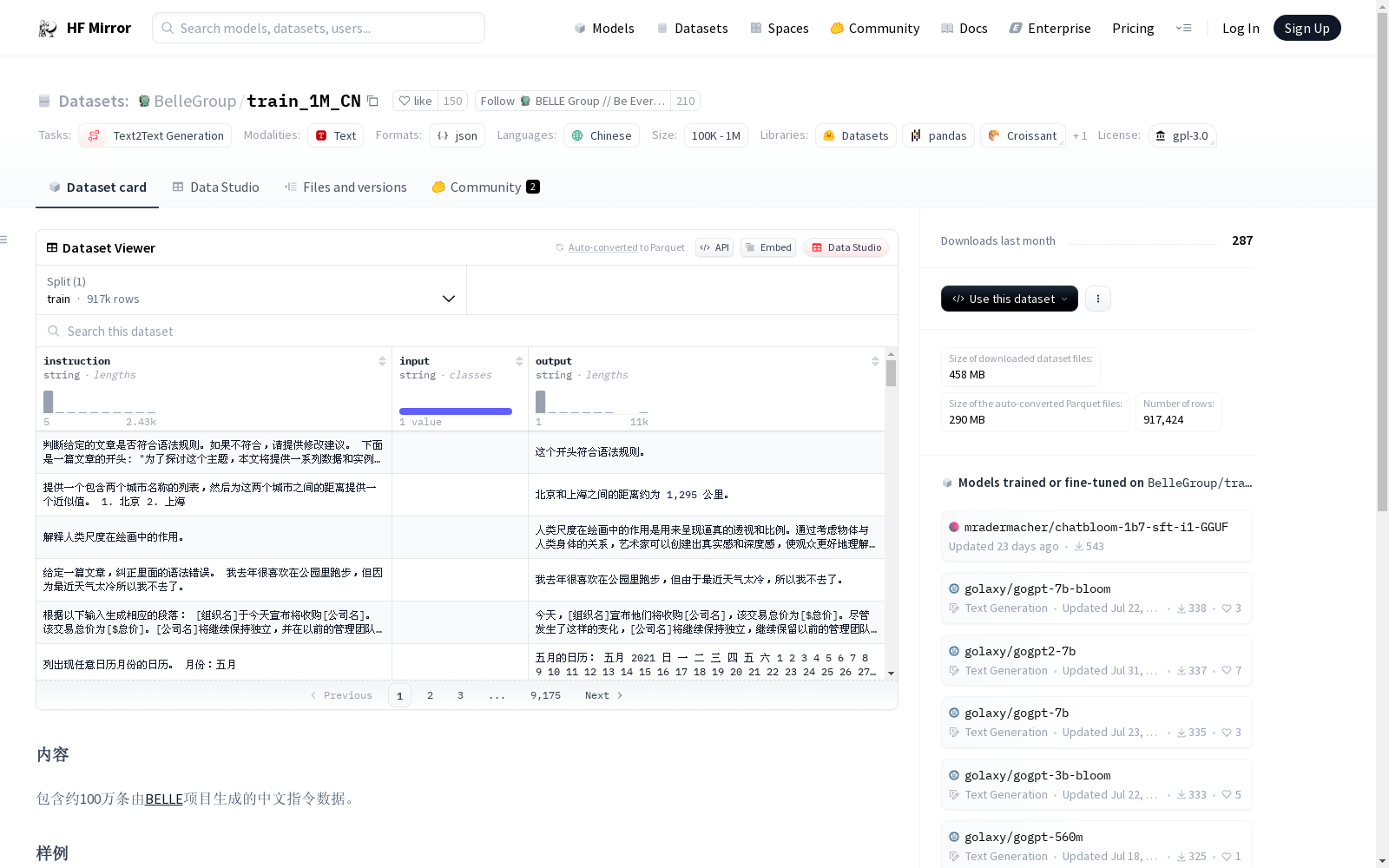Open golaxy/gogpt-3b-bloom model
This screenshot has height=868, width=1389.
(1096, 785)
